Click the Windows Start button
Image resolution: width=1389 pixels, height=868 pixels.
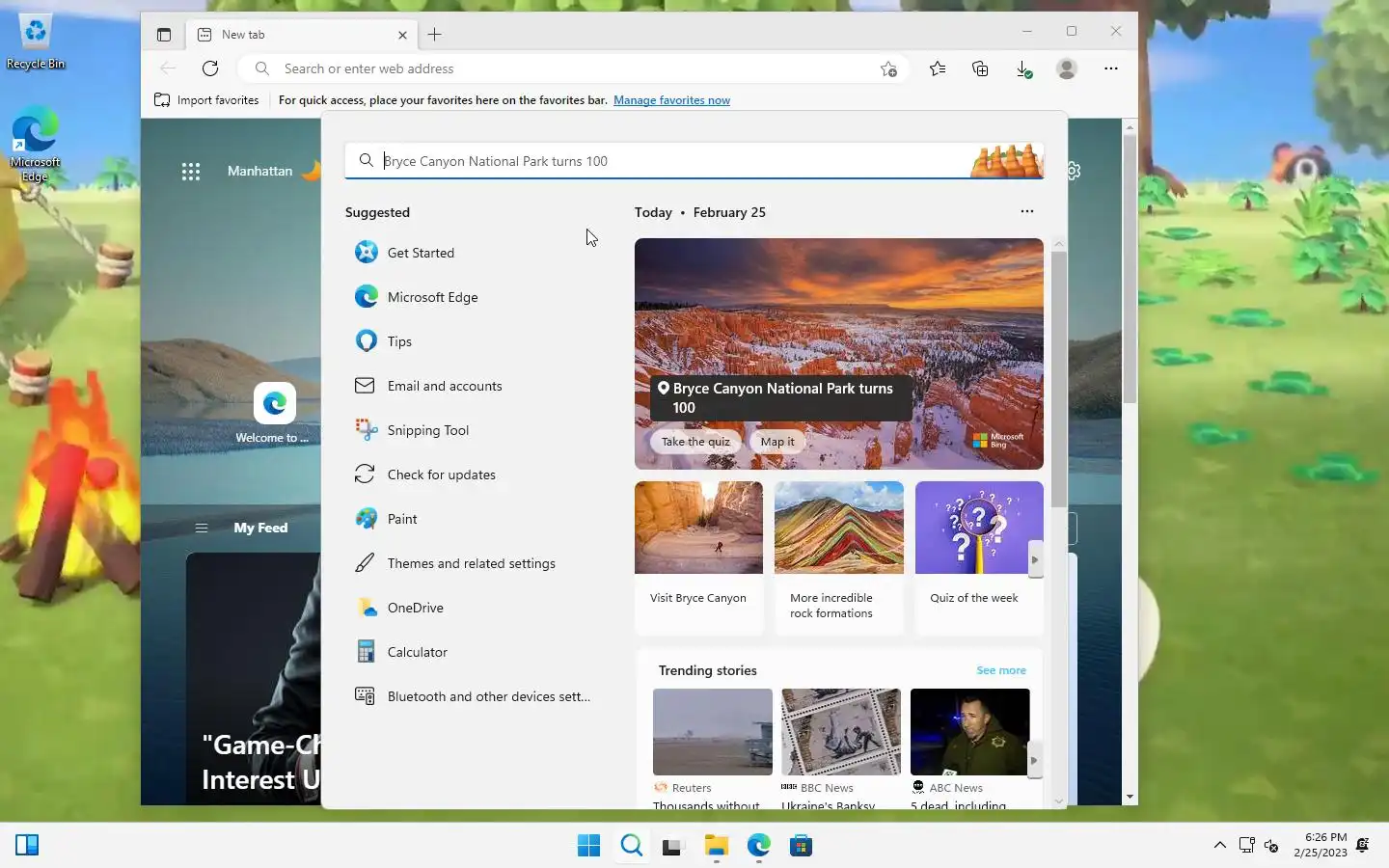coord(588,846)
